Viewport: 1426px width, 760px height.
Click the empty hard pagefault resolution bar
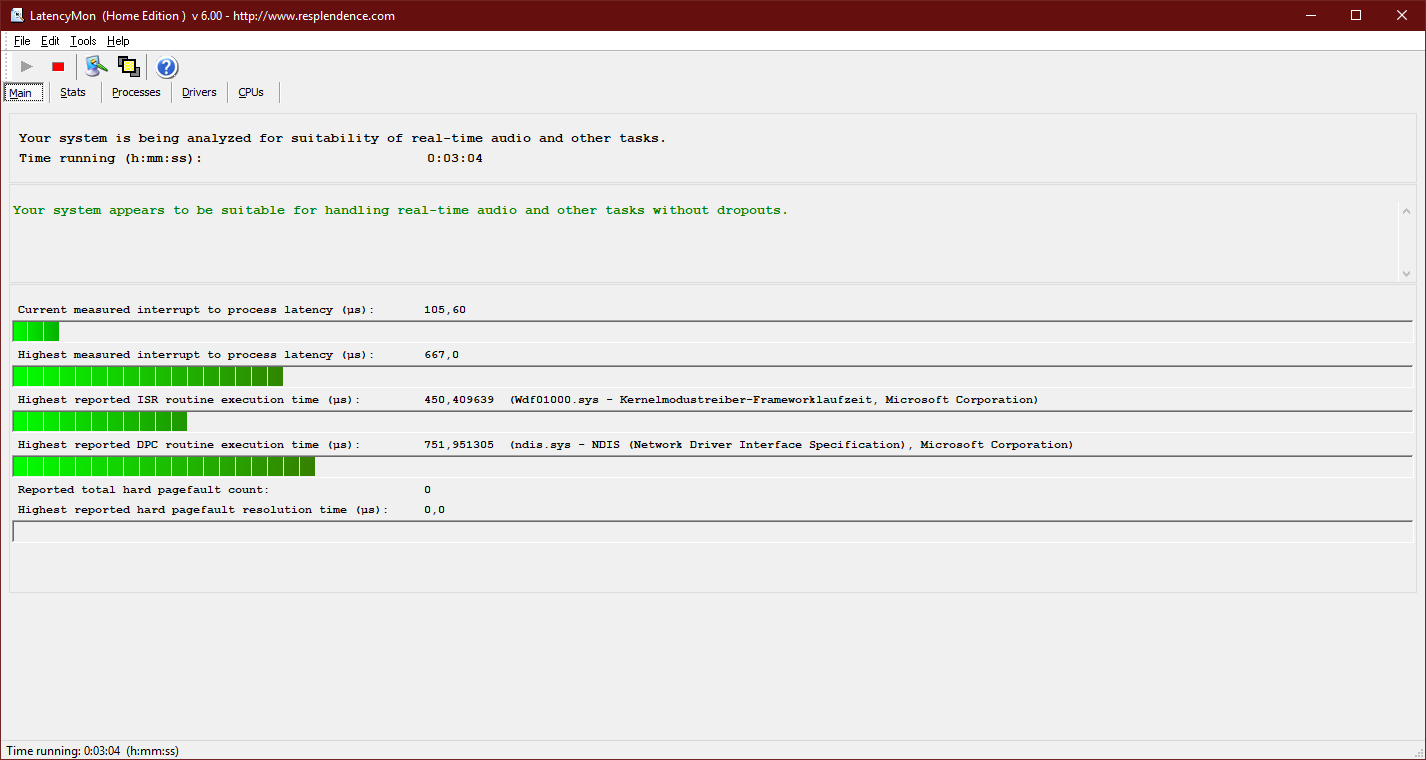point(712,532)
